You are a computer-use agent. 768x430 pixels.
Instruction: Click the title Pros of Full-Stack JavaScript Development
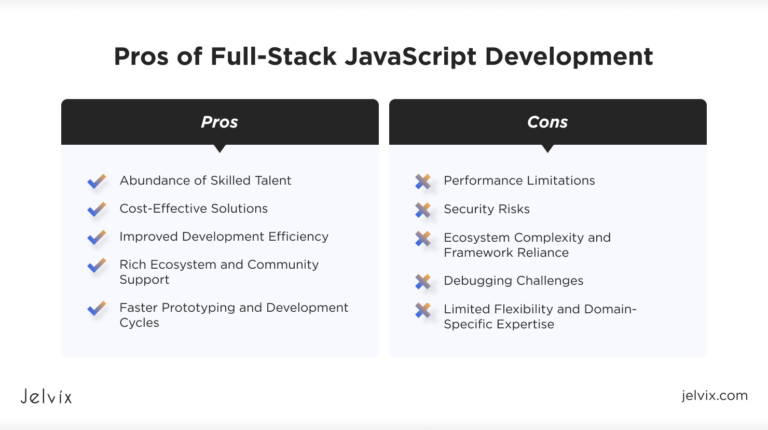click(384, 57)
